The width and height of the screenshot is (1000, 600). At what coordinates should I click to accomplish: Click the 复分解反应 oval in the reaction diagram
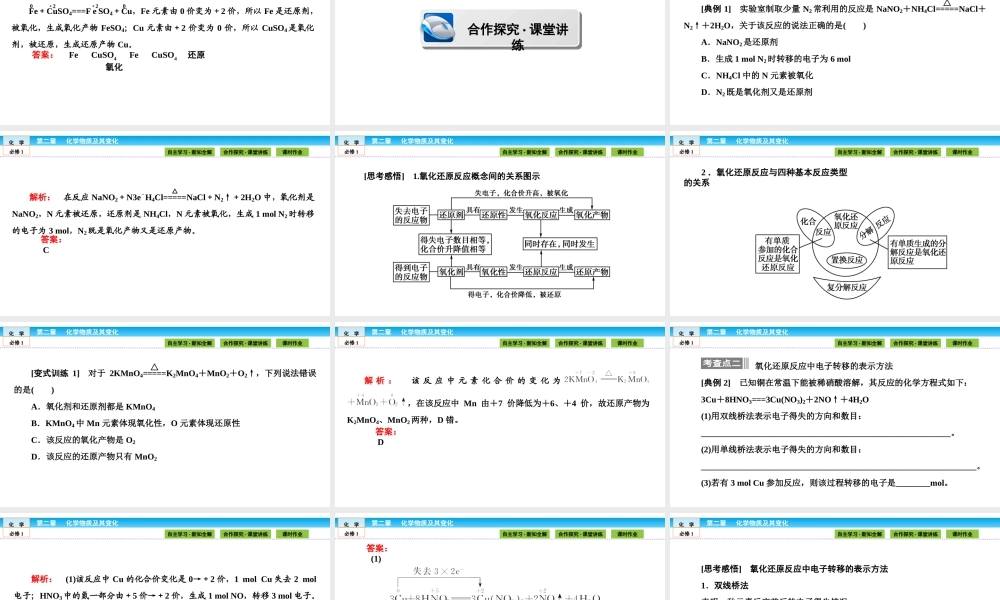(847, 287)
